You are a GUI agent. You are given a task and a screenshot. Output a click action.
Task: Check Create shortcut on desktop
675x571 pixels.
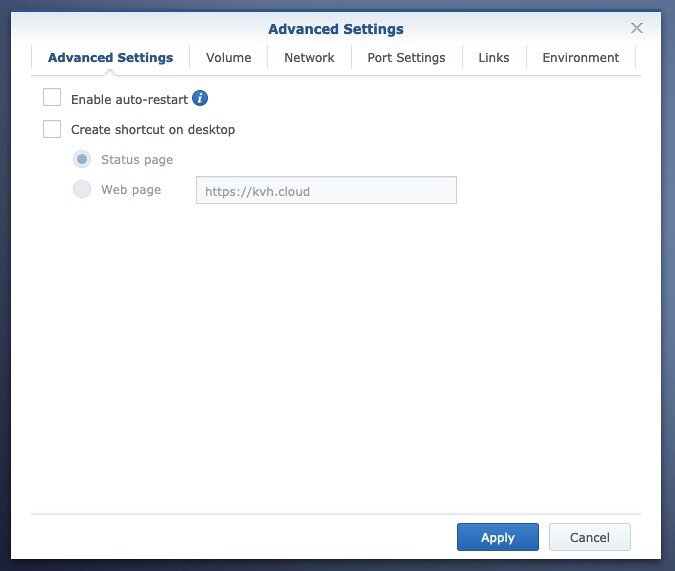coord(52,129)
